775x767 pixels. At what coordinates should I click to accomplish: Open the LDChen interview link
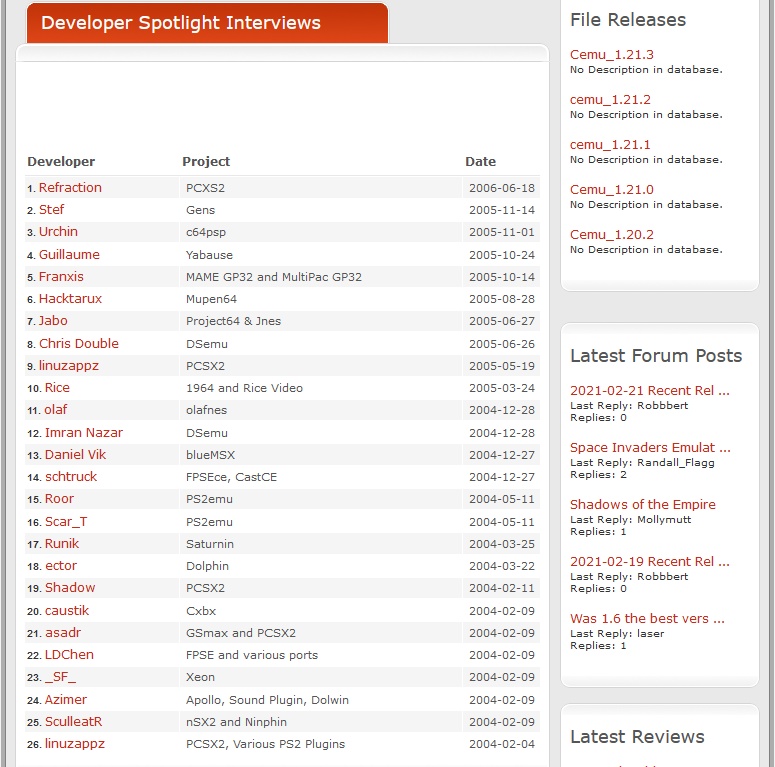(x=69, y=655)
